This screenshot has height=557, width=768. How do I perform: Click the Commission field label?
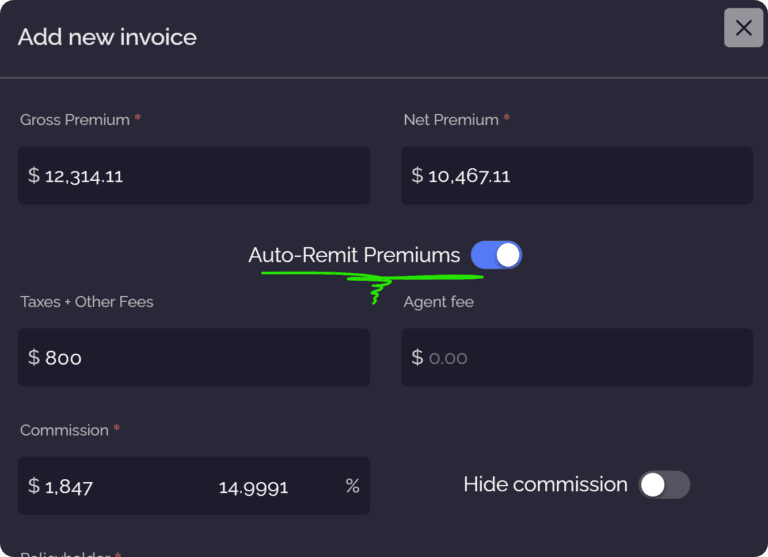64,430
